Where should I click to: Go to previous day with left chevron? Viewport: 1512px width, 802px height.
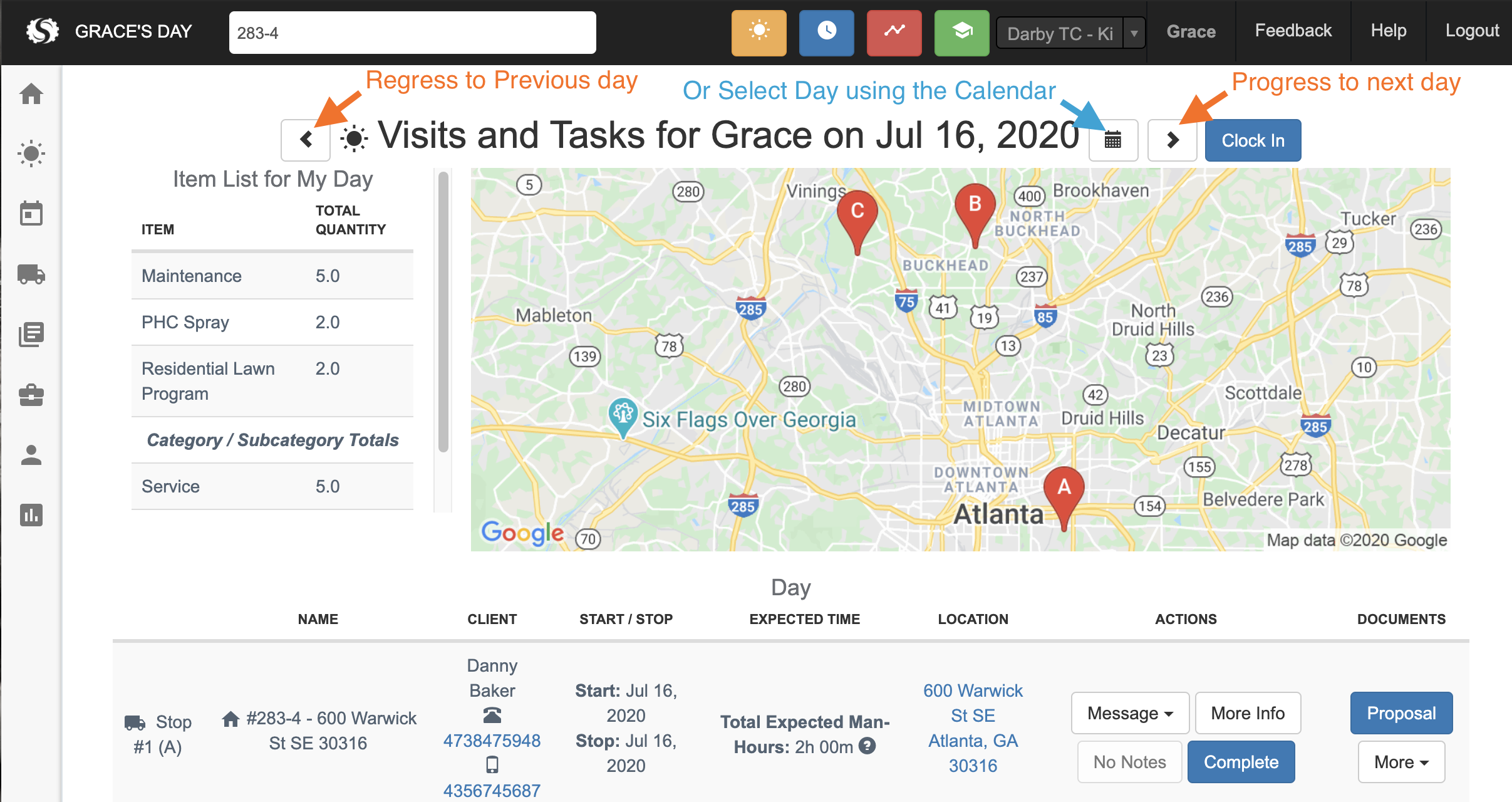[306, 140]
